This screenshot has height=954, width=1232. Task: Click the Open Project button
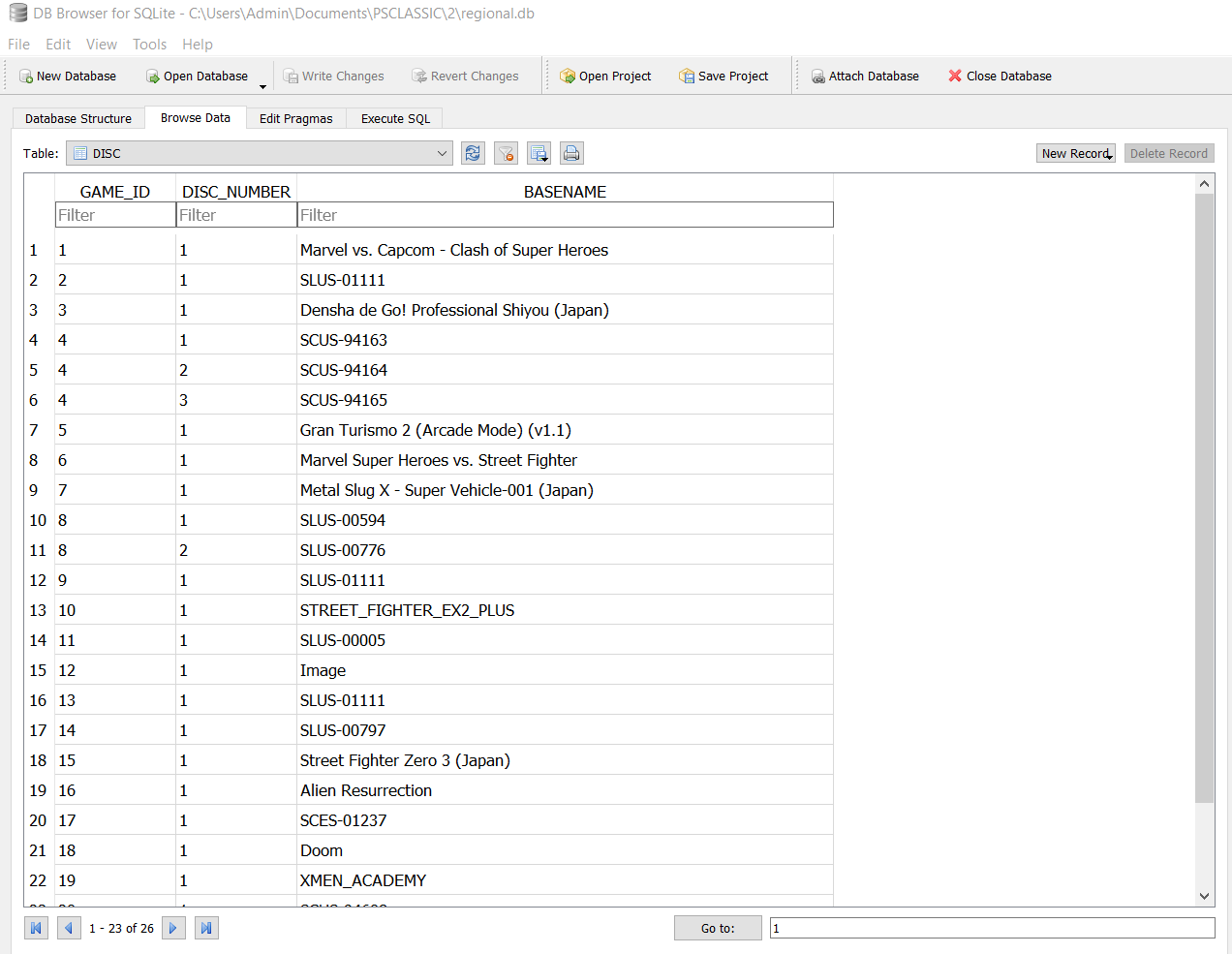point(605,76)
